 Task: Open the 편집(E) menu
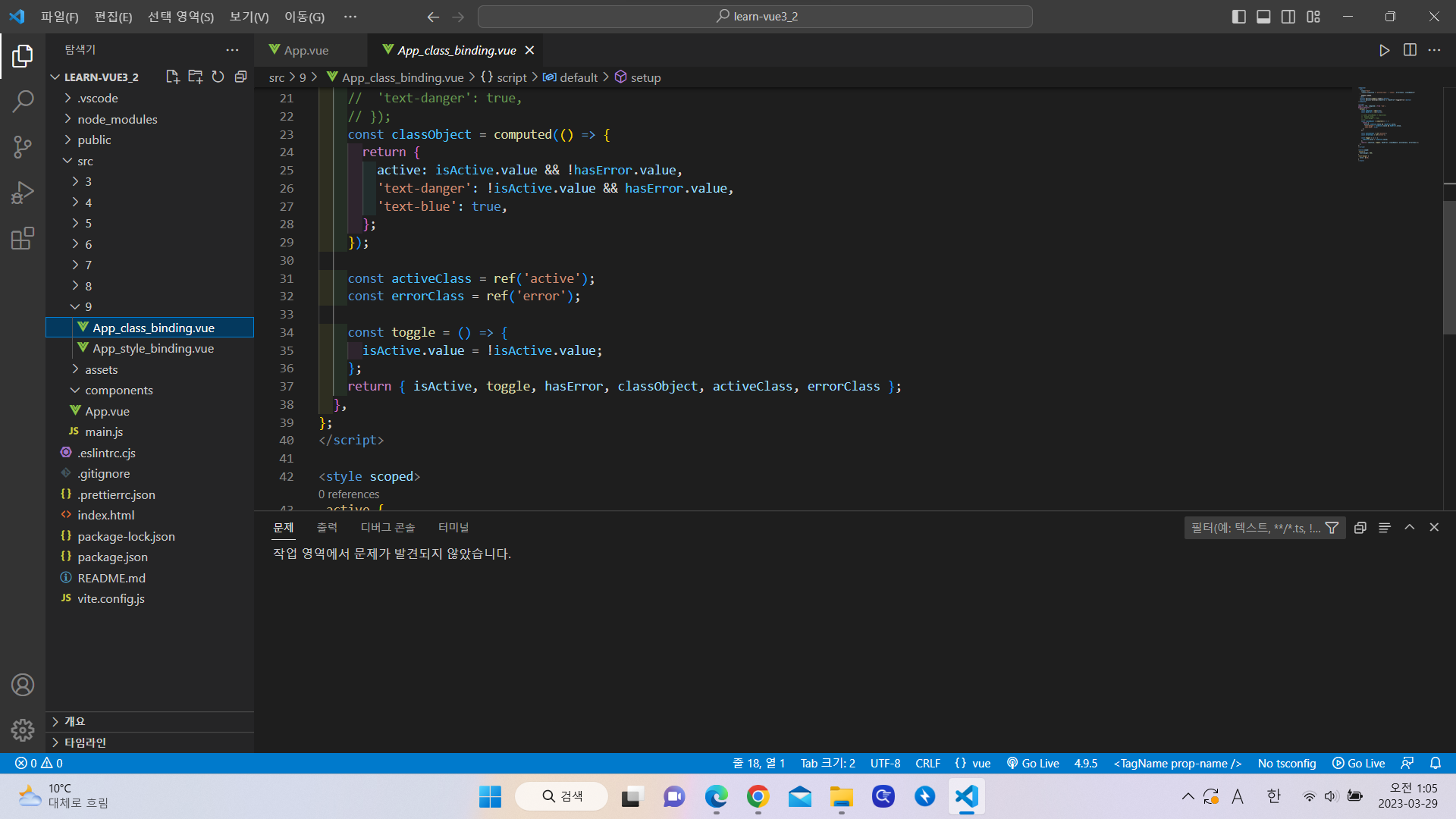pos(113,17)
